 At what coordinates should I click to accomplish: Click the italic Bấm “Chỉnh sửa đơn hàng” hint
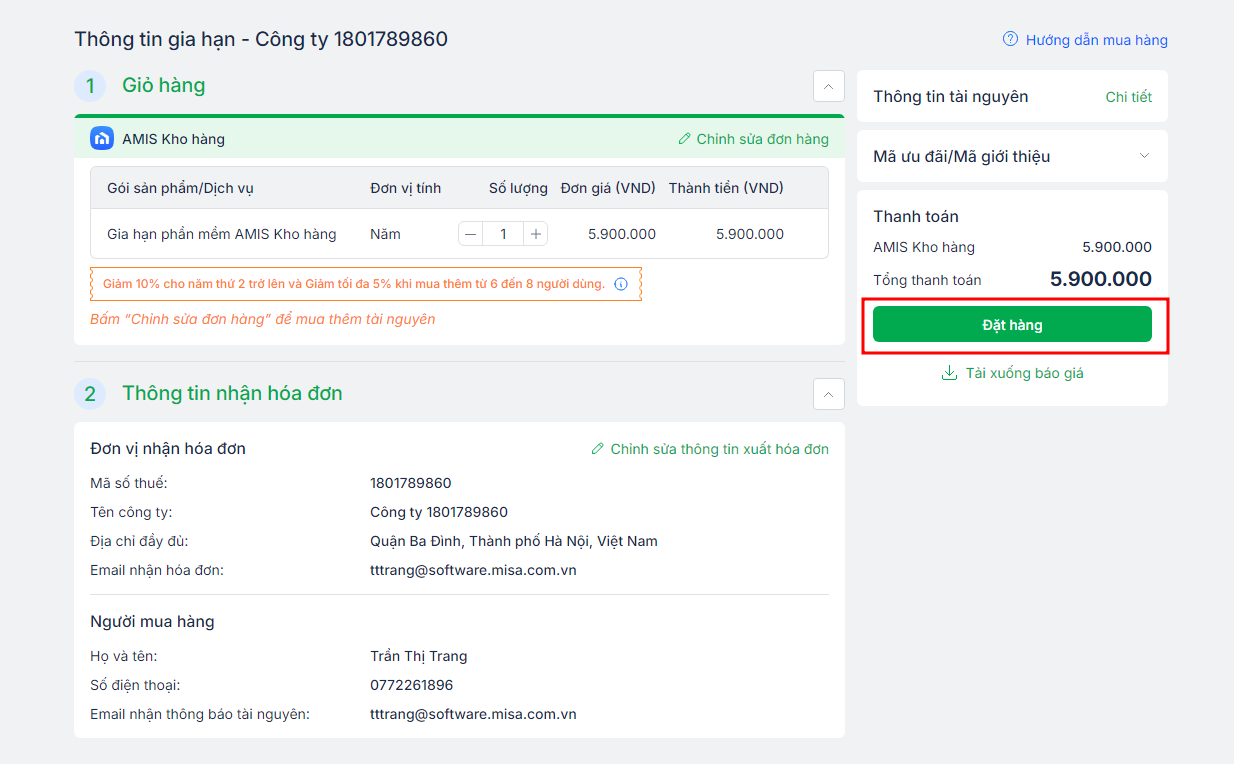[x=263, y=320]
